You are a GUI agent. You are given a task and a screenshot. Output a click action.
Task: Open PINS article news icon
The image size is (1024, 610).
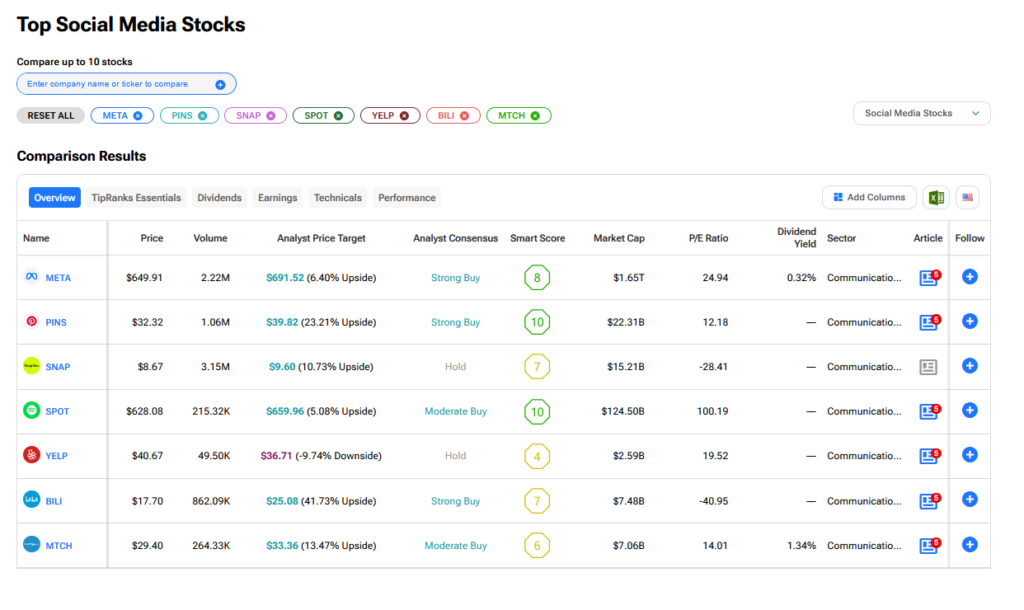(x=929, y=322)
